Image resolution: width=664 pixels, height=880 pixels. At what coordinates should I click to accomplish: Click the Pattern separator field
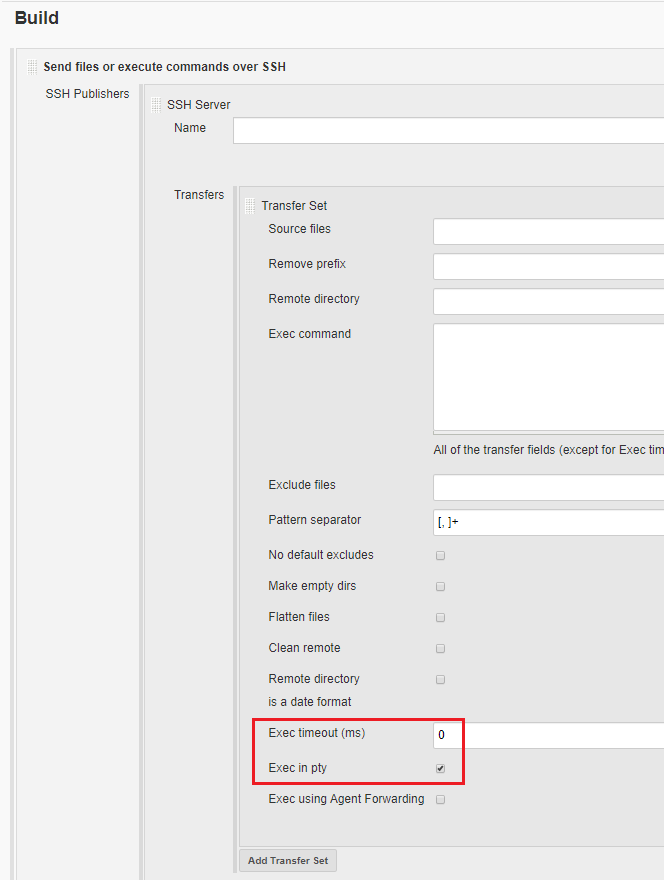coord(548,522)
